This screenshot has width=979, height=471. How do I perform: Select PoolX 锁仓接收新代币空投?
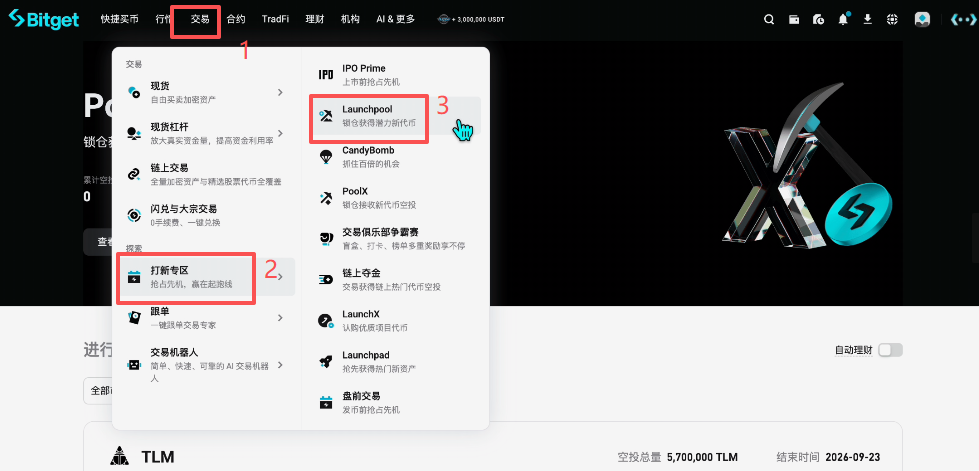pyautogui.click(x=395, y=198)
